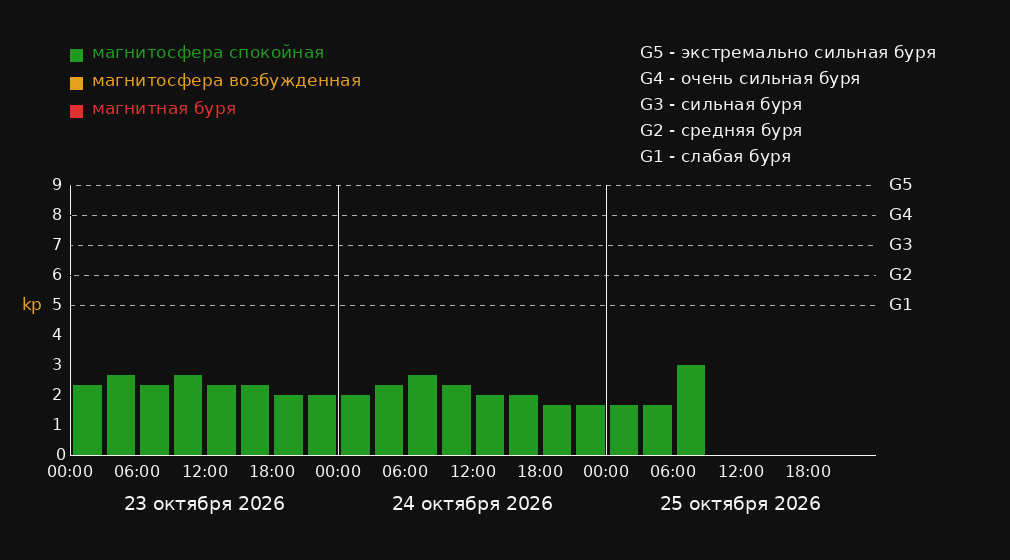This screenshot has width=1010, height=560.
Task: Click the date label "23 октября 2026"
Action: point(204,504)
